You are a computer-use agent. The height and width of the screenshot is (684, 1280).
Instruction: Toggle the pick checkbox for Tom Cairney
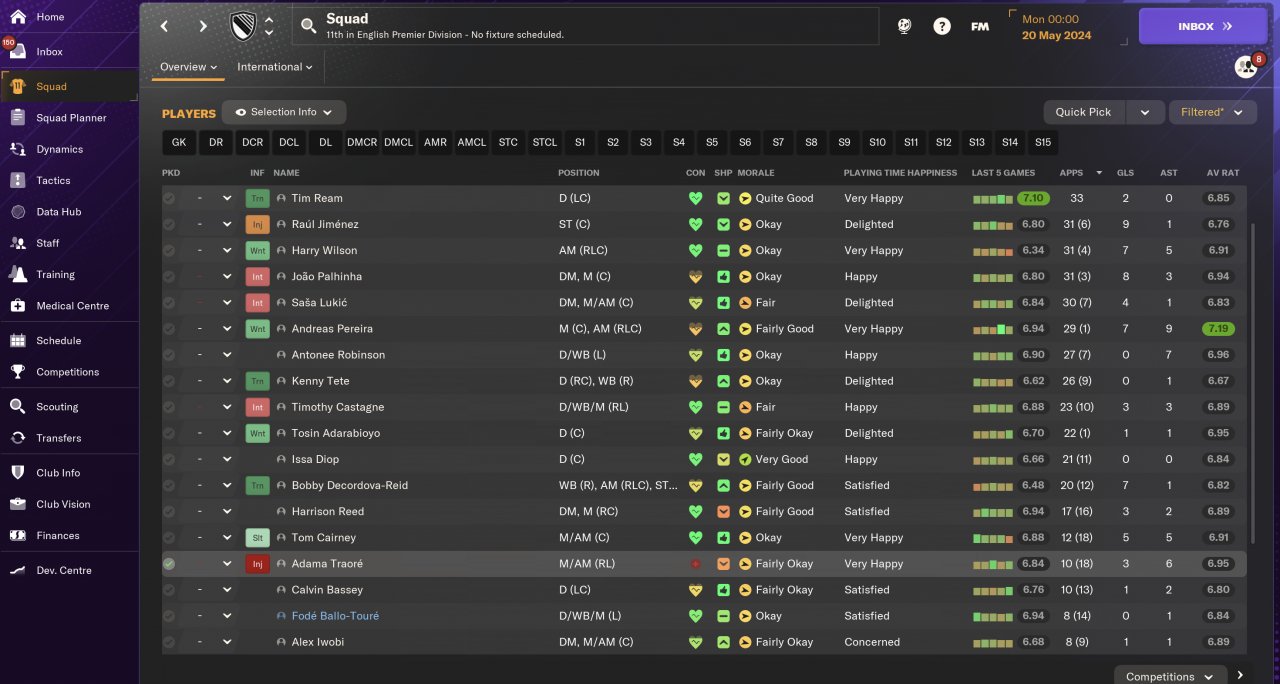click(169, 537)
